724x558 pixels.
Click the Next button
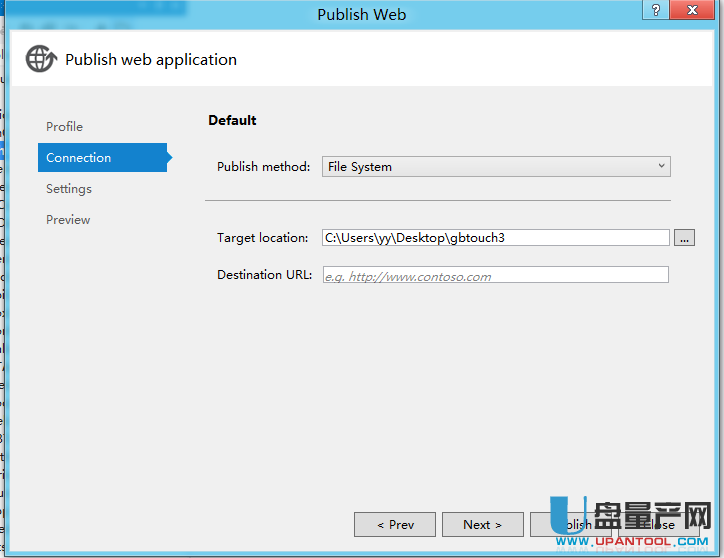pos(483,524)
